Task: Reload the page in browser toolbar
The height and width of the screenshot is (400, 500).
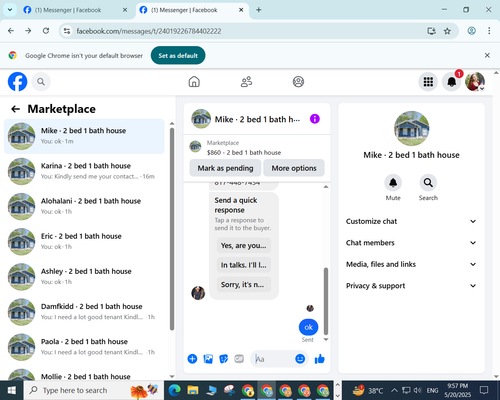Action: tap(46, 31)
